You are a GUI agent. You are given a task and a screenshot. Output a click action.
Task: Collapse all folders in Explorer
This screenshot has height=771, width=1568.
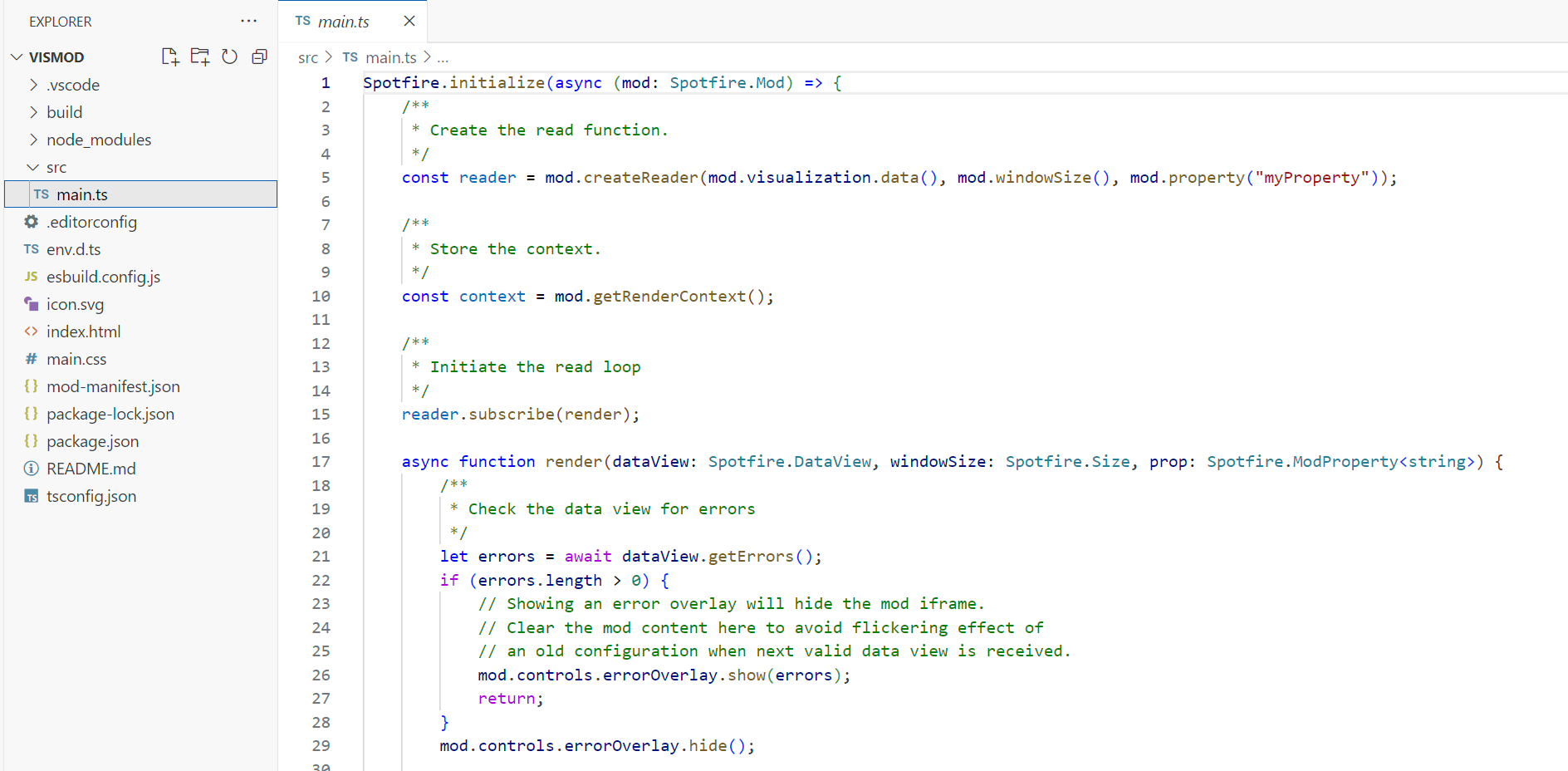point(260,56)
